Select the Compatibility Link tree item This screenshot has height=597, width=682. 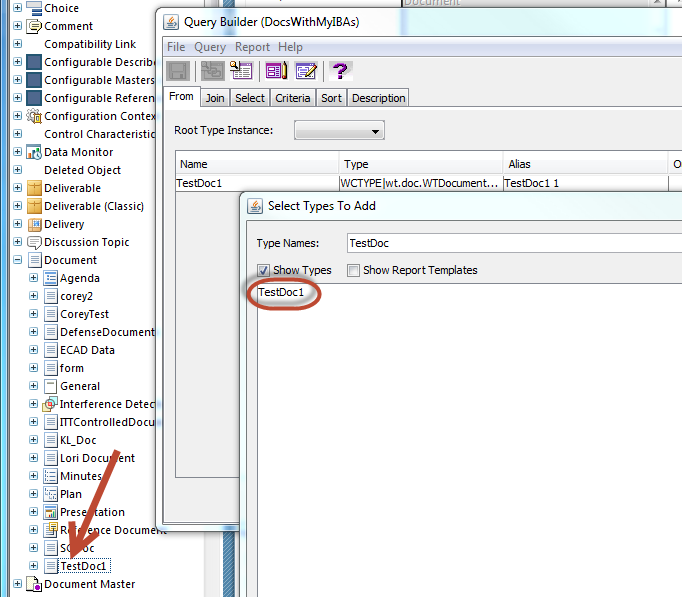[x=90, y=44]
